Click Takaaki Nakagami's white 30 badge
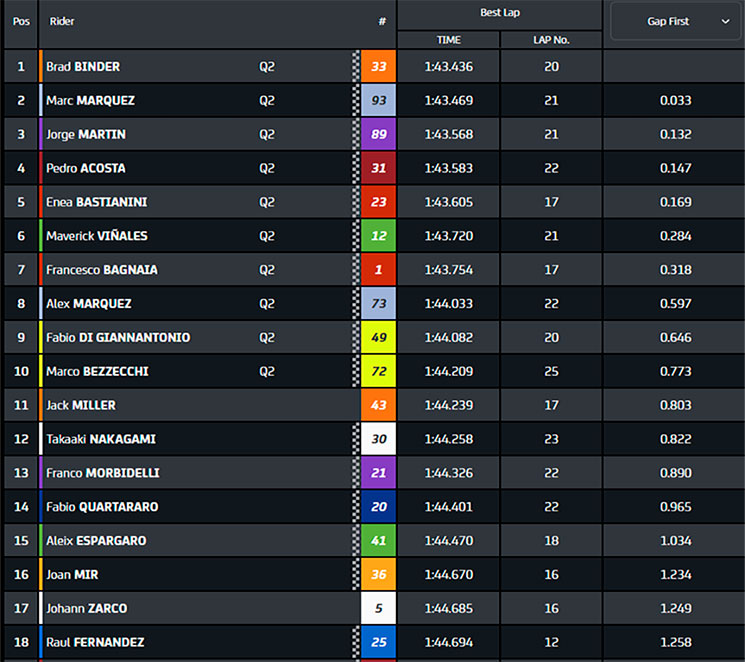This screenshot has height=662, width=745. (x=378, y=439)
